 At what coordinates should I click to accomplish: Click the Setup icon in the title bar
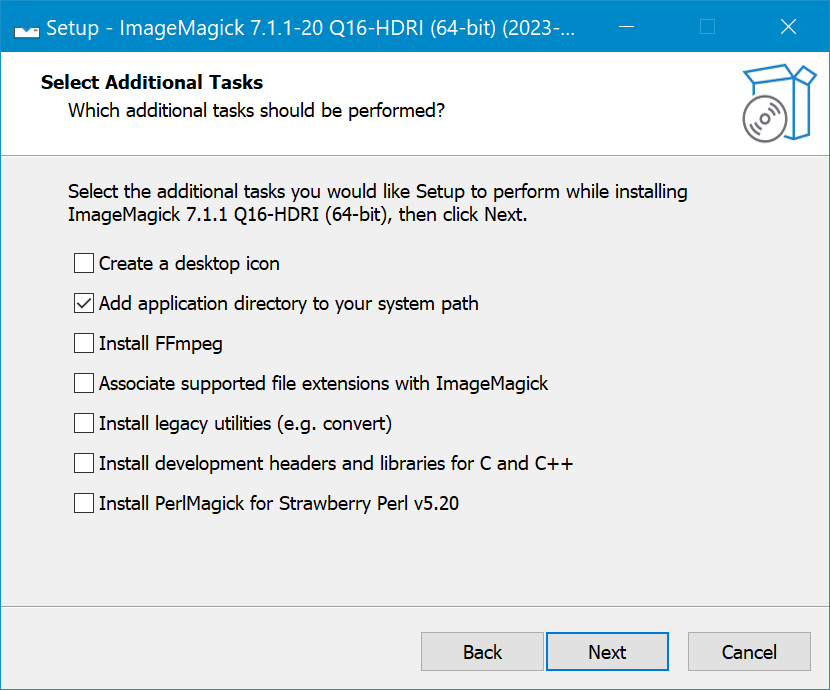click(x=26, y=28)
